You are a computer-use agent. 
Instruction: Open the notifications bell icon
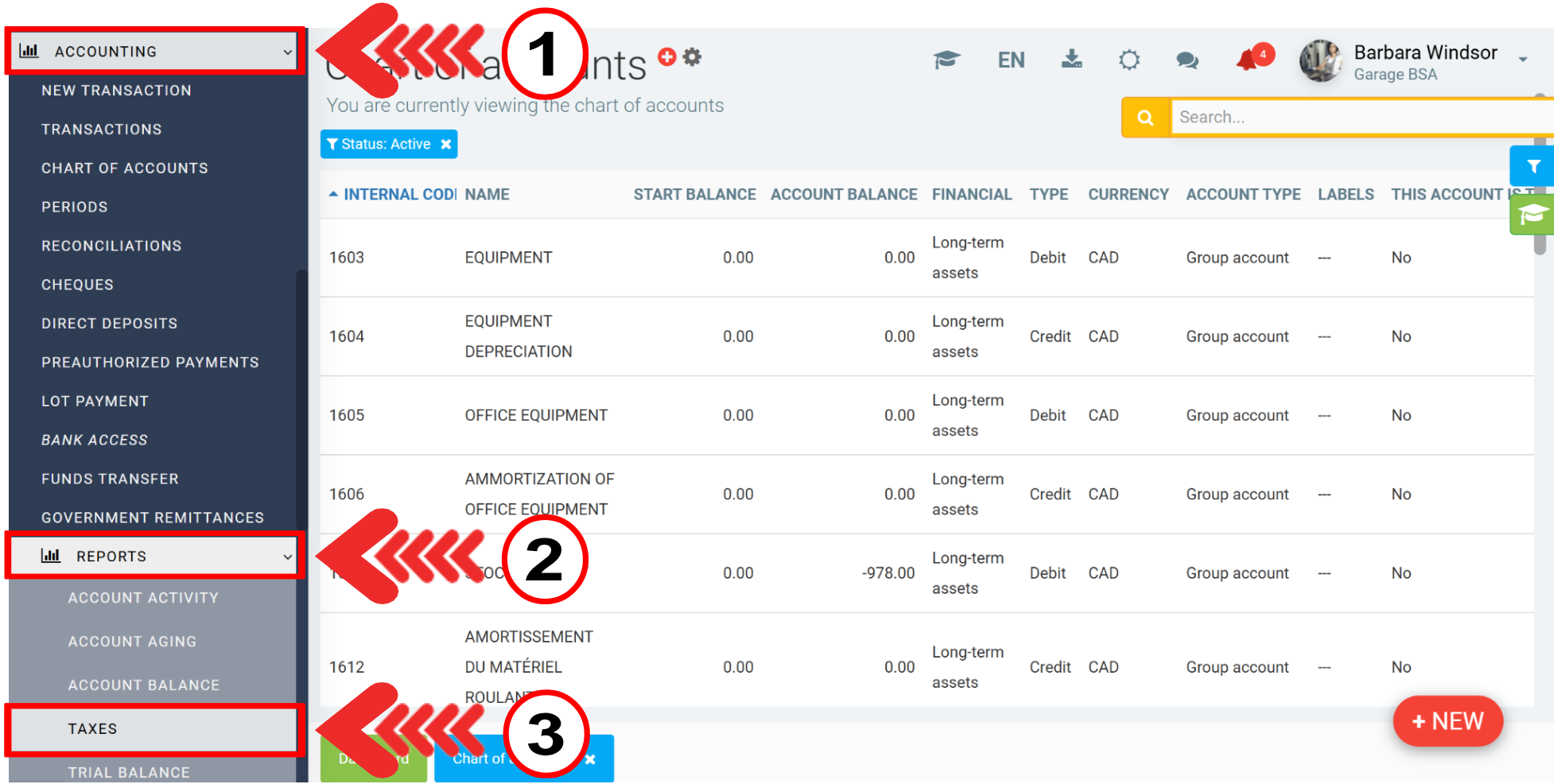pos(1247,60)
